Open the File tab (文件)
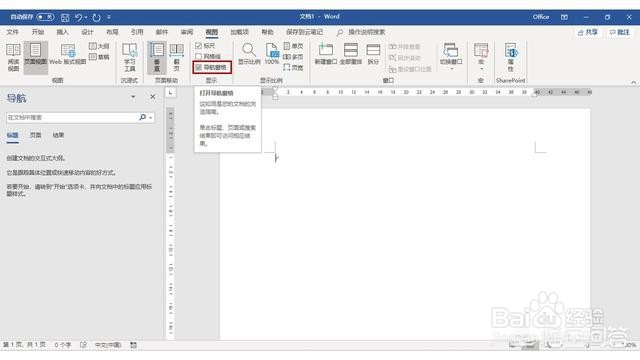This screenshot has height=360, width=640. [12, 32]
